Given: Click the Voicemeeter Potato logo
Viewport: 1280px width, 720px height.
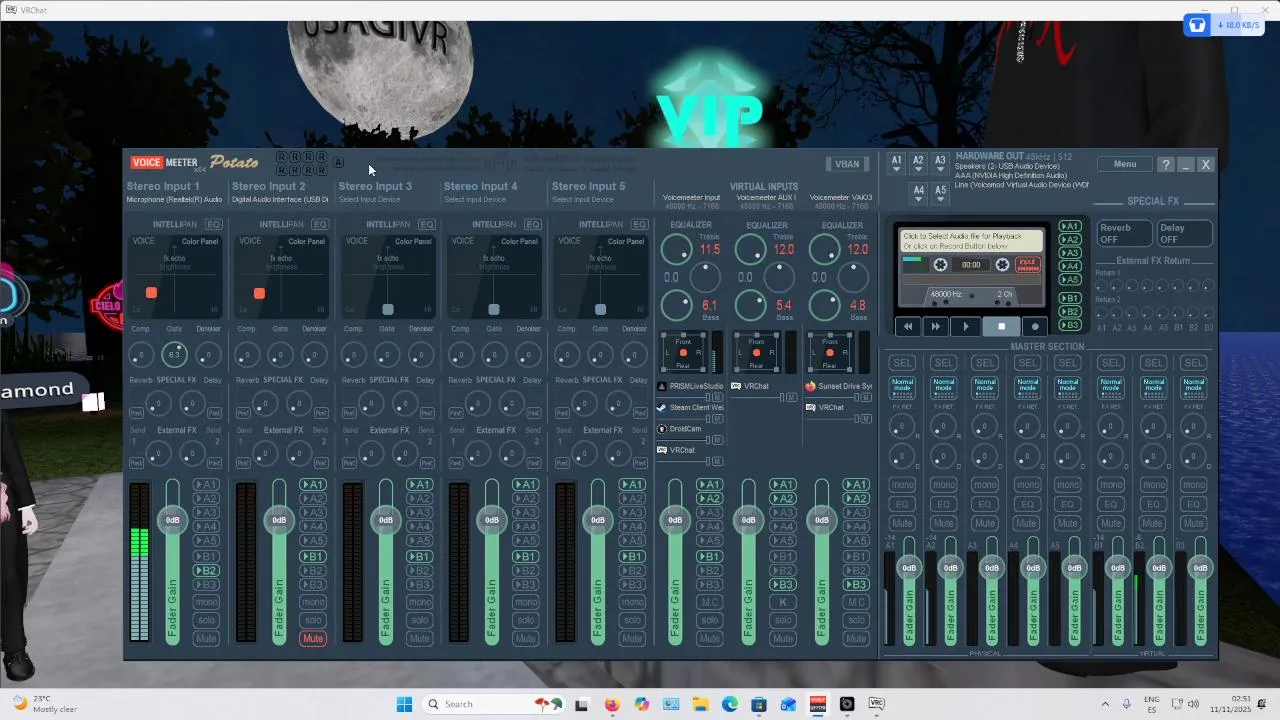Looking at the screenshot, I should coord(195,162).
